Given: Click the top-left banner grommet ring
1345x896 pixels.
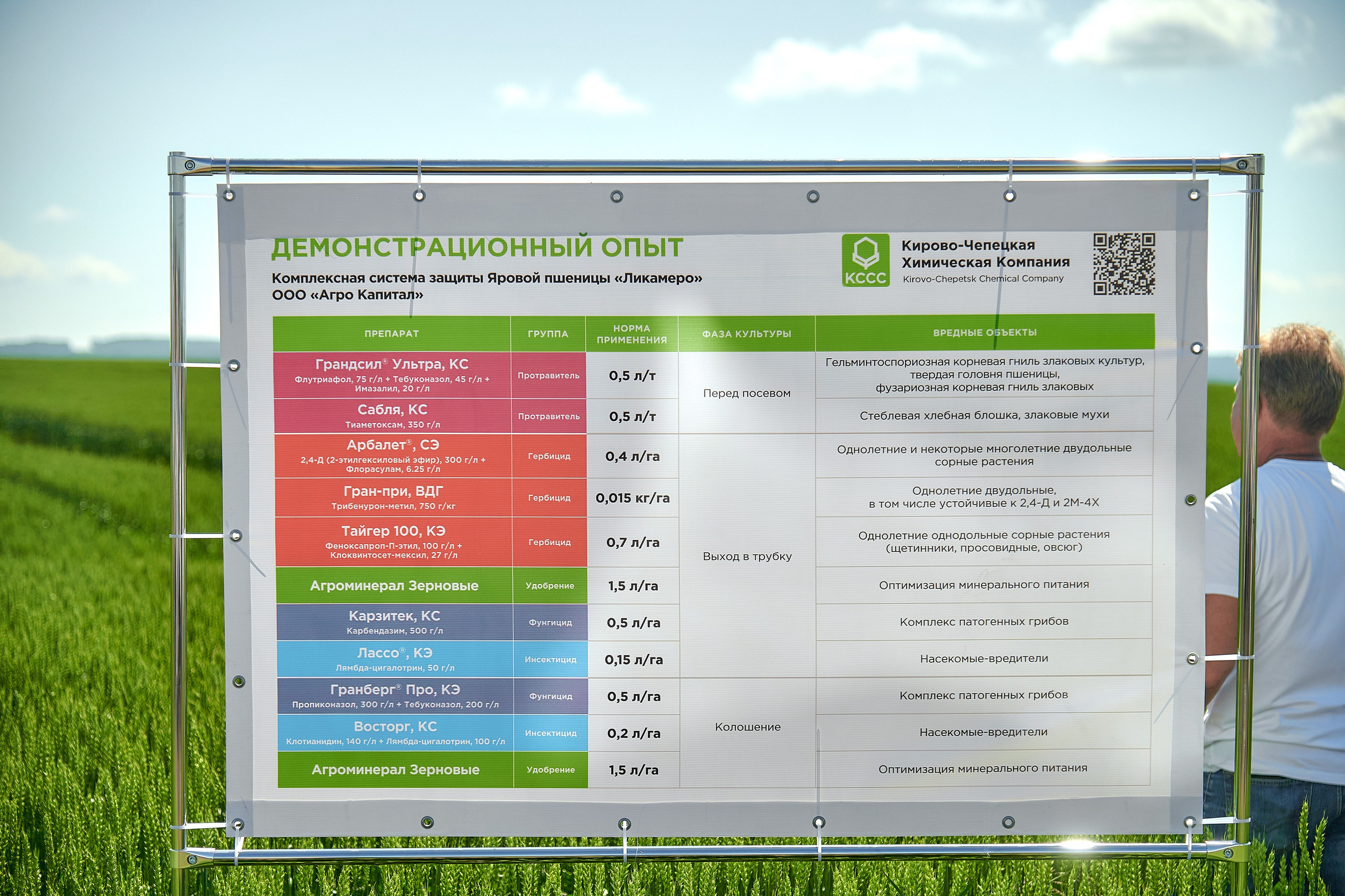Looking at the screenshot, I should [229, 195].
